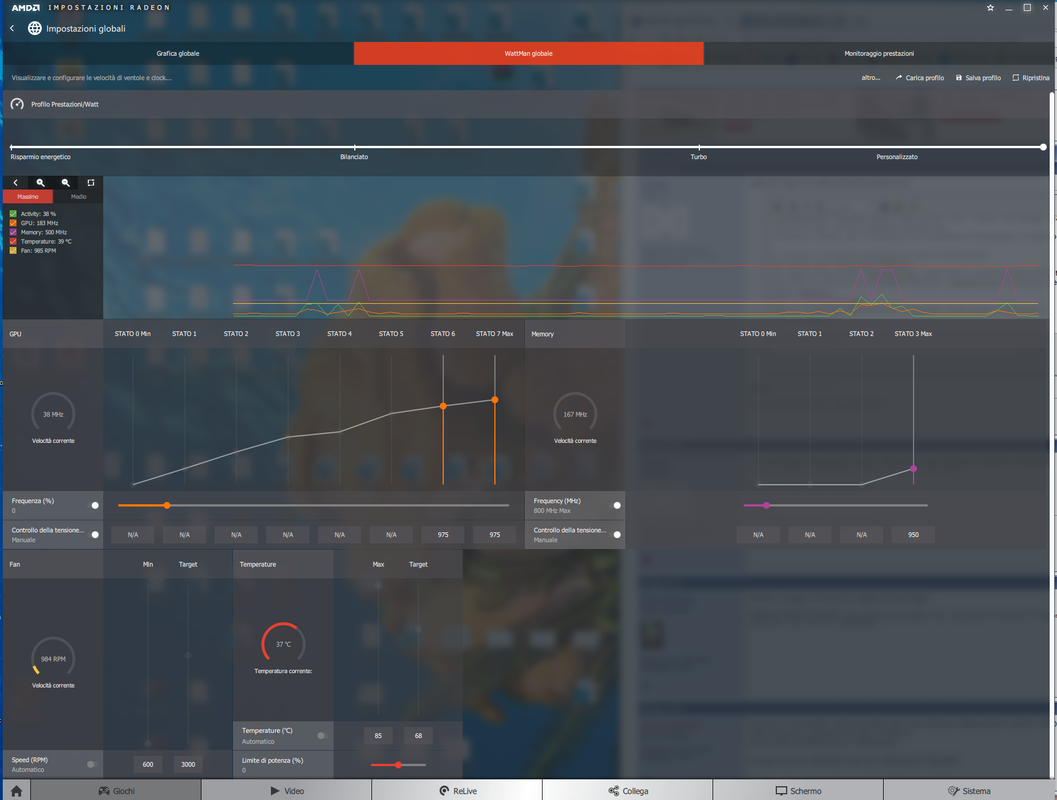Screen dimensions: 1057x800
Task: Toggle the Fan graph checkbox
Action: pyautogui.click(x=13, y=250)
